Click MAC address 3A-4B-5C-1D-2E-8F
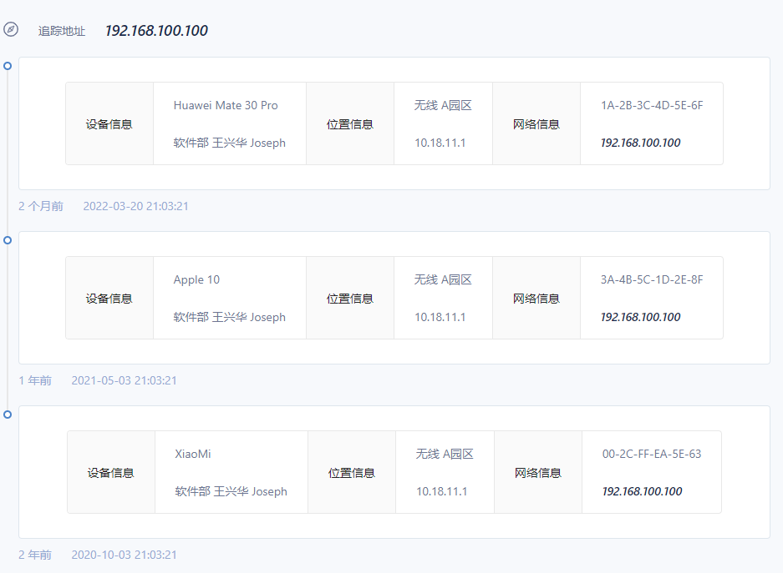783x573 pixels. (651, 280)
